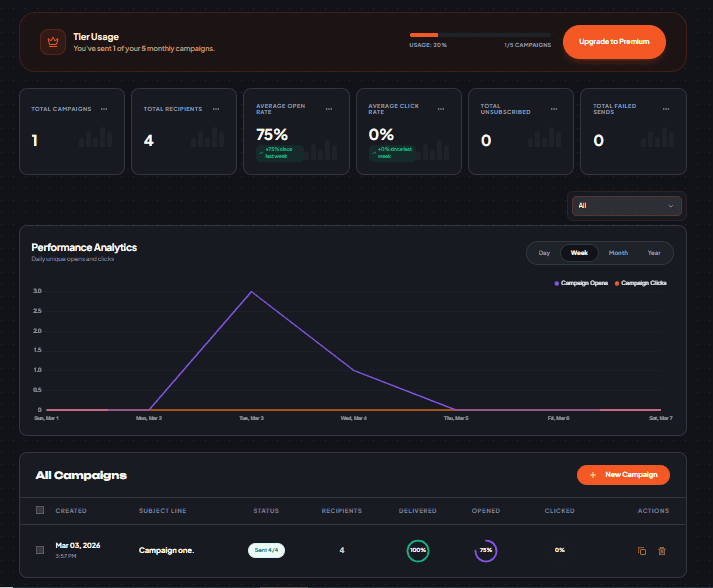Click the tier usage progress bar
Screen dimensions: 713x588
(x=480, y=35)
